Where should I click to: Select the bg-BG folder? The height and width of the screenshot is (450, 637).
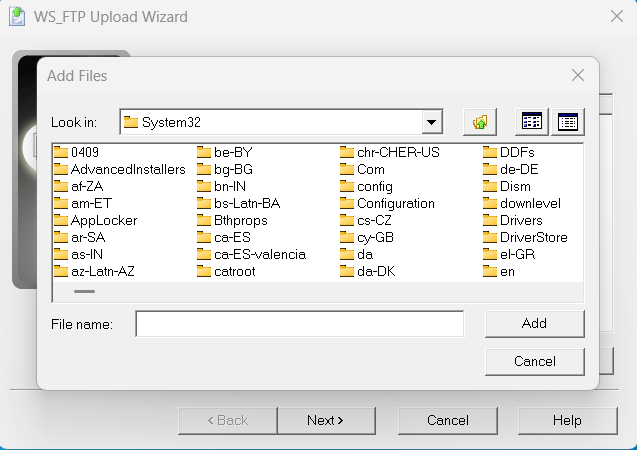(x=225, y=169)
